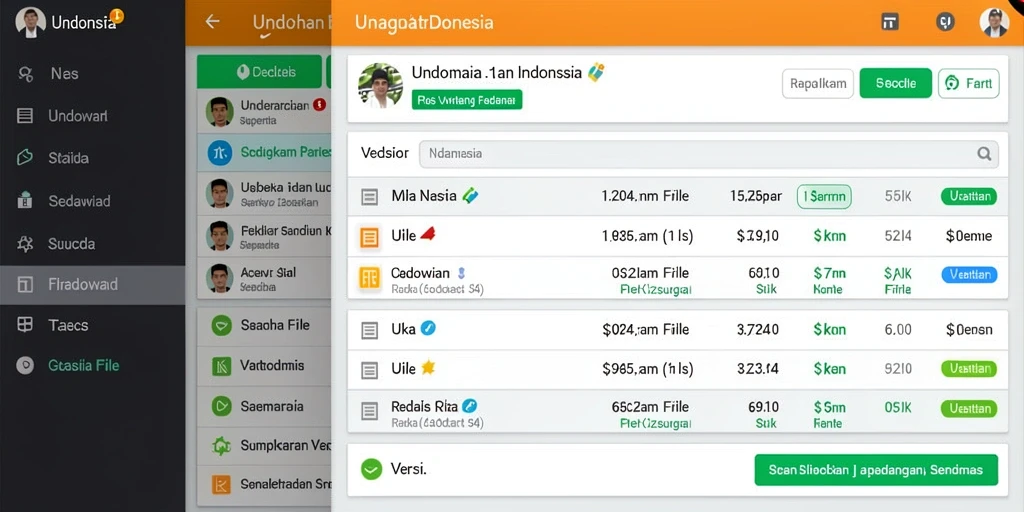
Task: Select Gtasiia File in the sidebar
Action: pyautogui.click(x=84, y=365)
